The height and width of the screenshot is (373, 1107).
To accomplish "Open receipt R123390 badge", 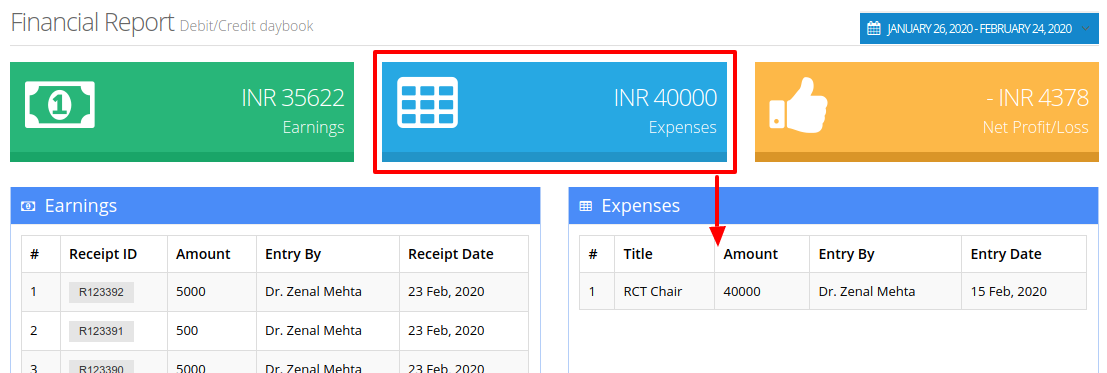I will tap(101, 367).
